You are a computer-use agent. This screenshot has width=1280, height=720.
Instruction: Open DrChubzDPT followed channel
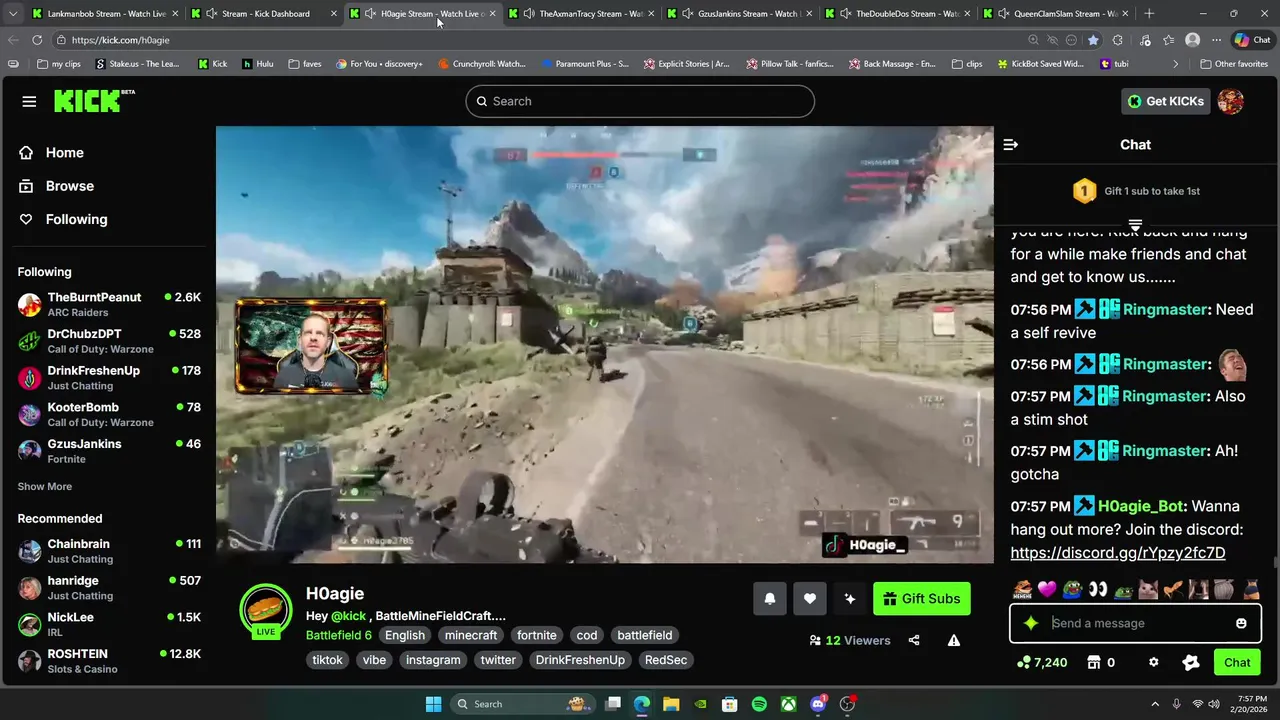click(108, 341)
